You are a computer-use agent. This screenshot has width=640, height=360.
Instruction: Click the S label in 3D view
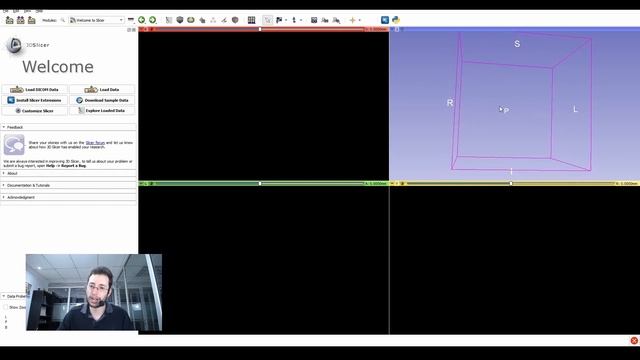click(x=517, y=44)
